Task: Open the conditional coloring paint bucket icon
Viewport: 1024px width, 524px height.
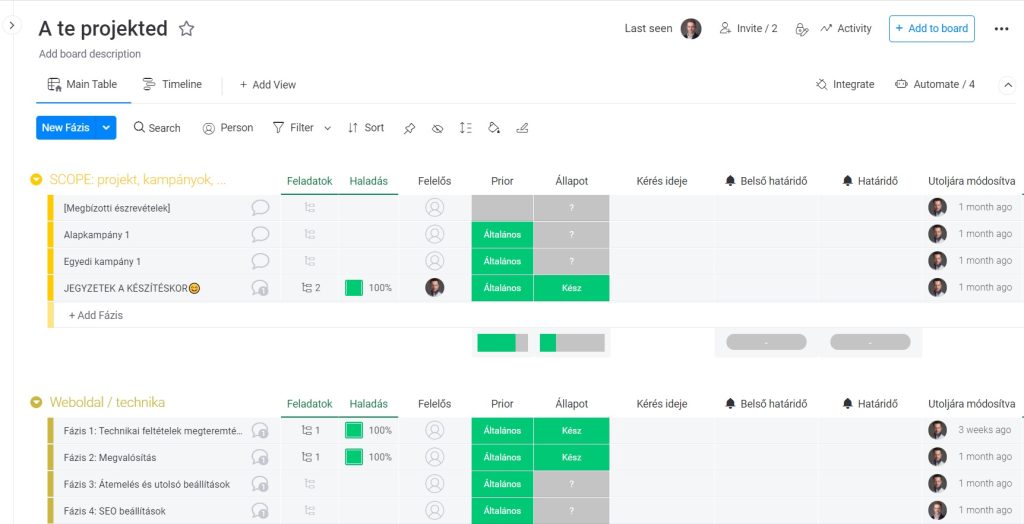Action: click(493, 128)
